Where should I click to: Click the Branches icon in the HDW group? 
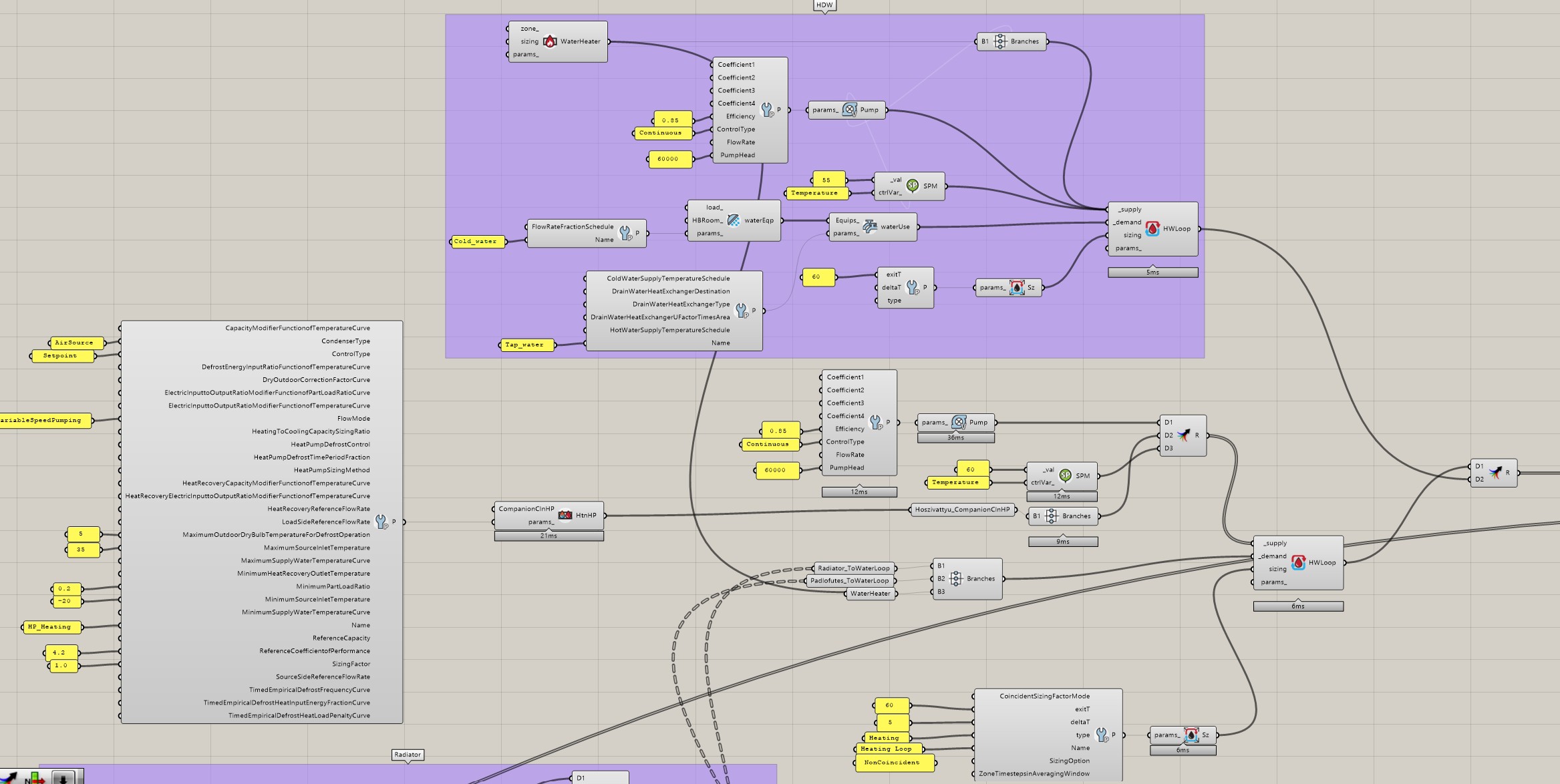point(1000,41)
